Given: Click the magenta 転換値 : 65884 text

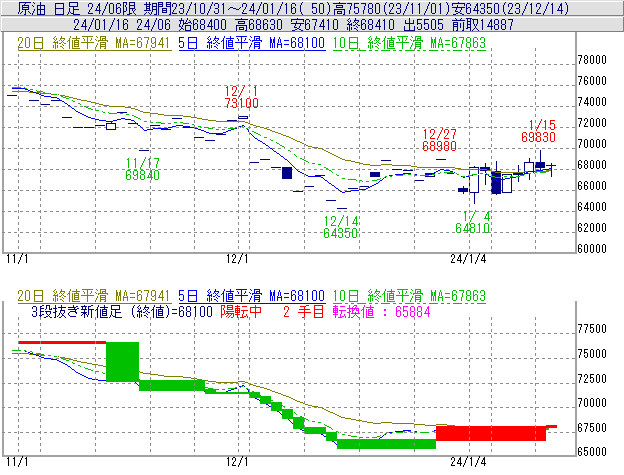Looking at the screenshot, I should pyautogui.click(x=382, y=311).
